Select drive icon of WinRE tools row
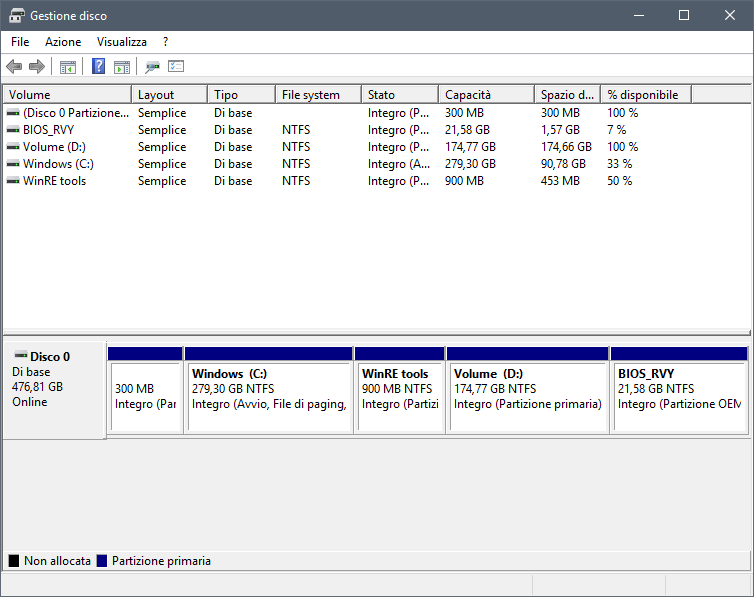The width and height of the screenshot is (754, 597). click(x=13, y=181)
